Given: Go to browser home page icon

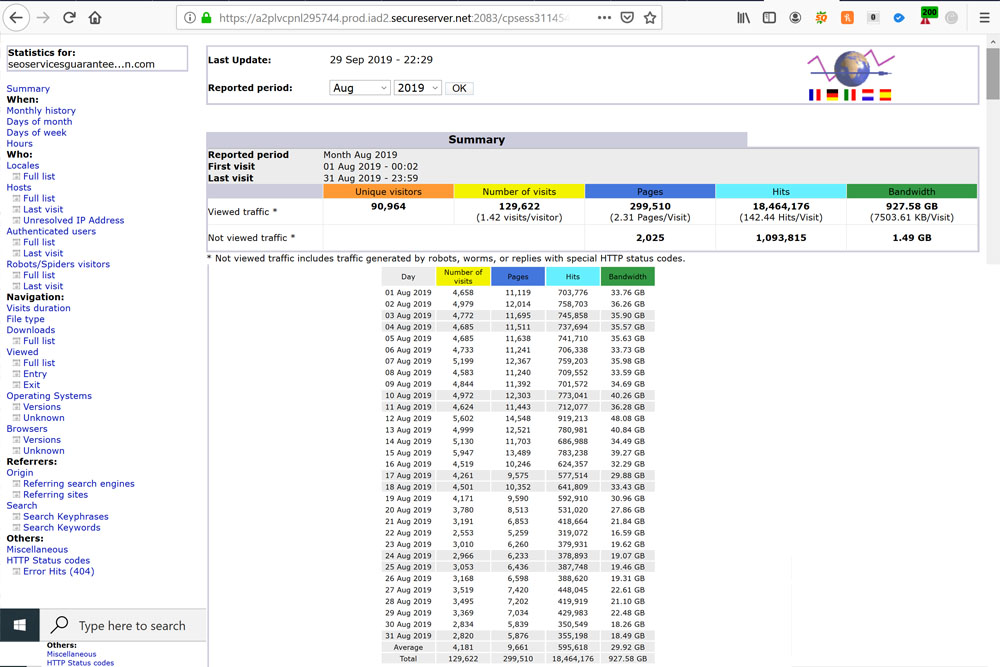Looking at the screenshot, I should click(95, 18).
